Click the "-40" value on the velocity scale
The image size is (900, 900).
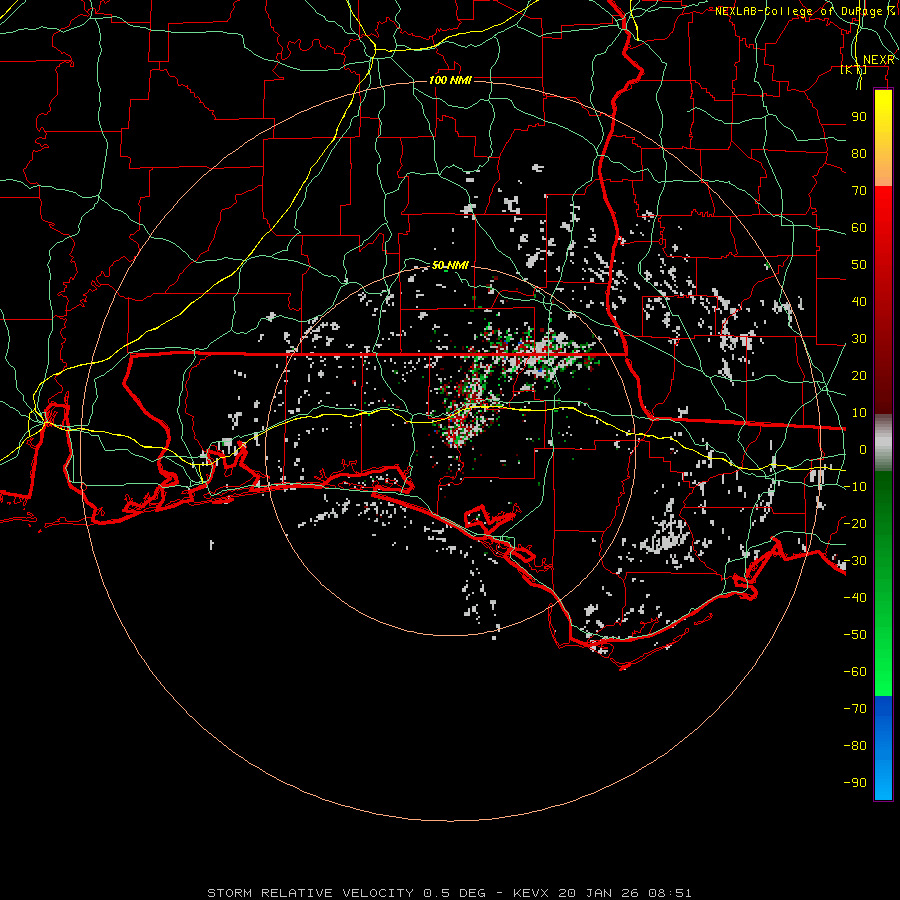(855, 598)
